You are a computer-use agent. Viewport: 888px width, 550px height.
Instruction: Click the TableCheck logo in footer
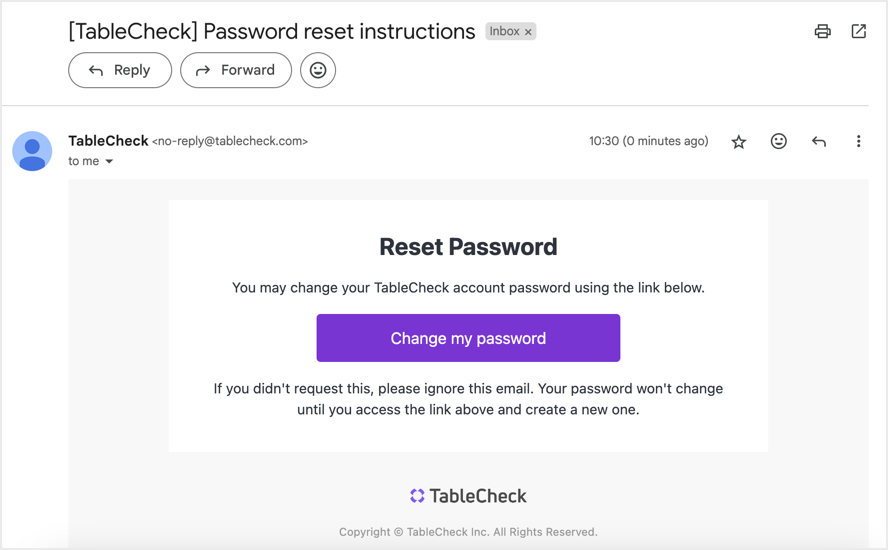pos(468,496)
